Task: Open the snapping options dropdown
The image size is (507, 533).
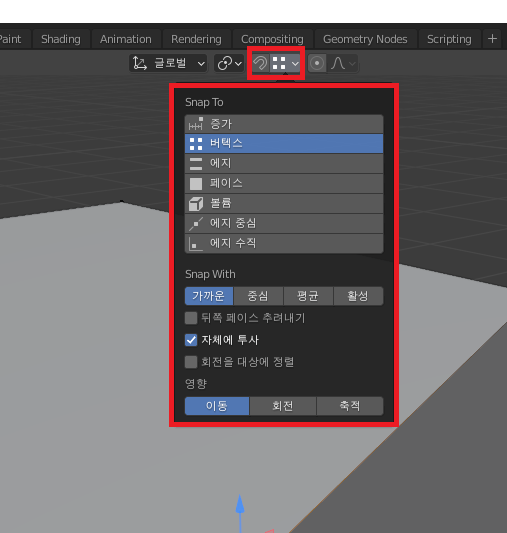Action: pos(285,63)
